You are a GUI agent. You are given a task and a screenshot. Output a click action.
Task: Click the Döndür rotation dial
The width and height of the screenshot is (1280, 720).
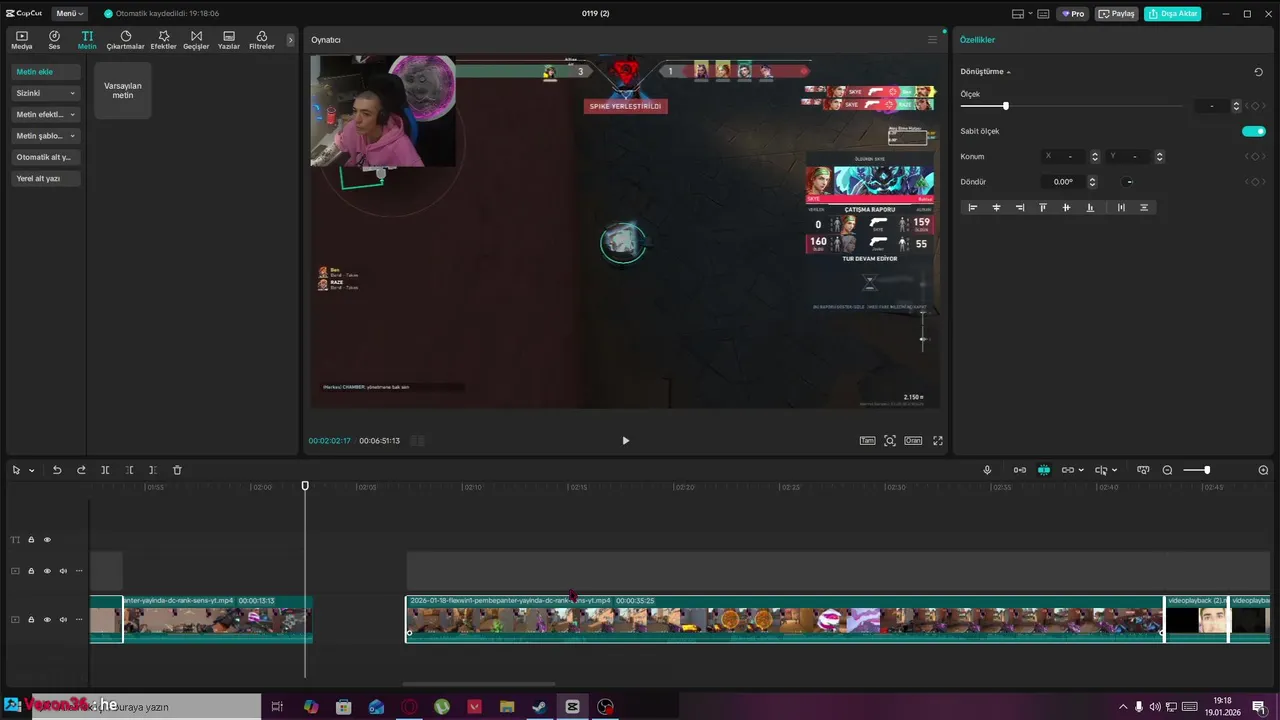1128,182
